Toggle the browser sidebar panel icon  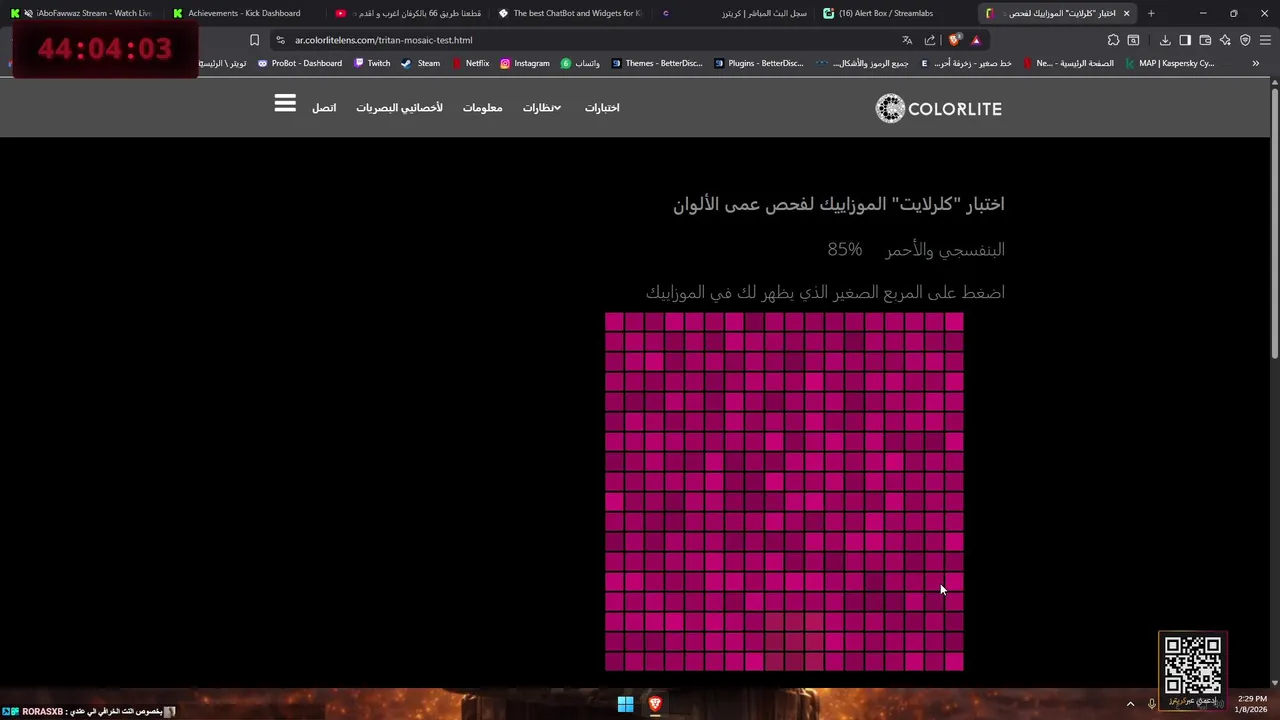pos(1185,40)
